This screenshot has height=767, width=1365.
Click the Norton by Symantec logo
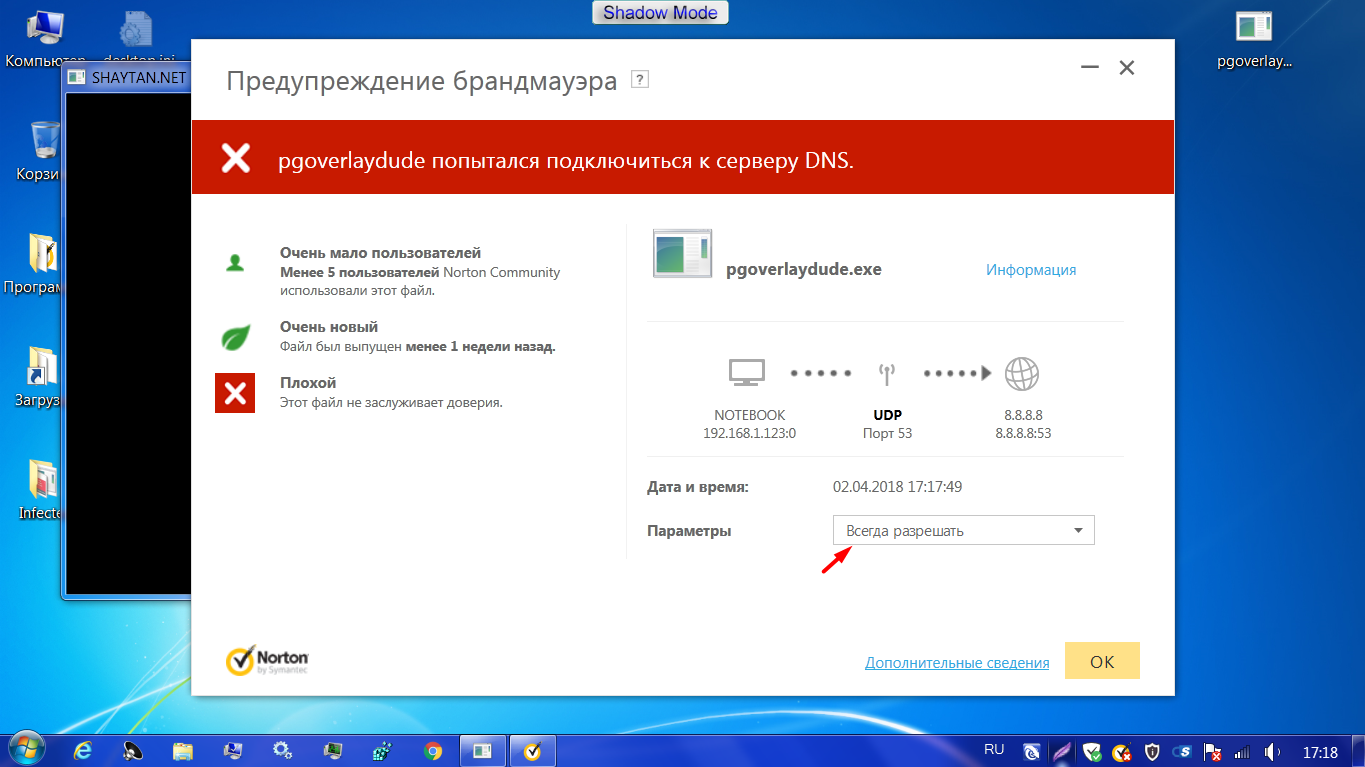coord(267,660)
